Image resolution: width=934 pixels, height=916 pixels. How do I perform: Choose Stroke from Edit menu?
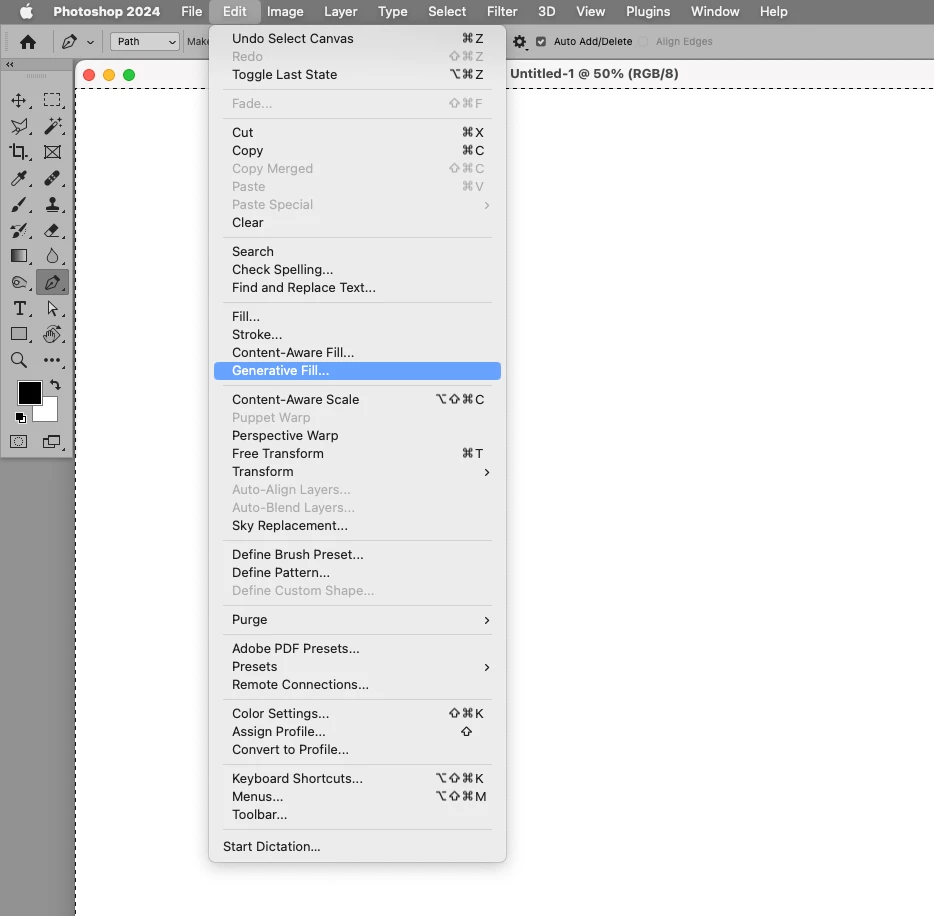[357, 335]
